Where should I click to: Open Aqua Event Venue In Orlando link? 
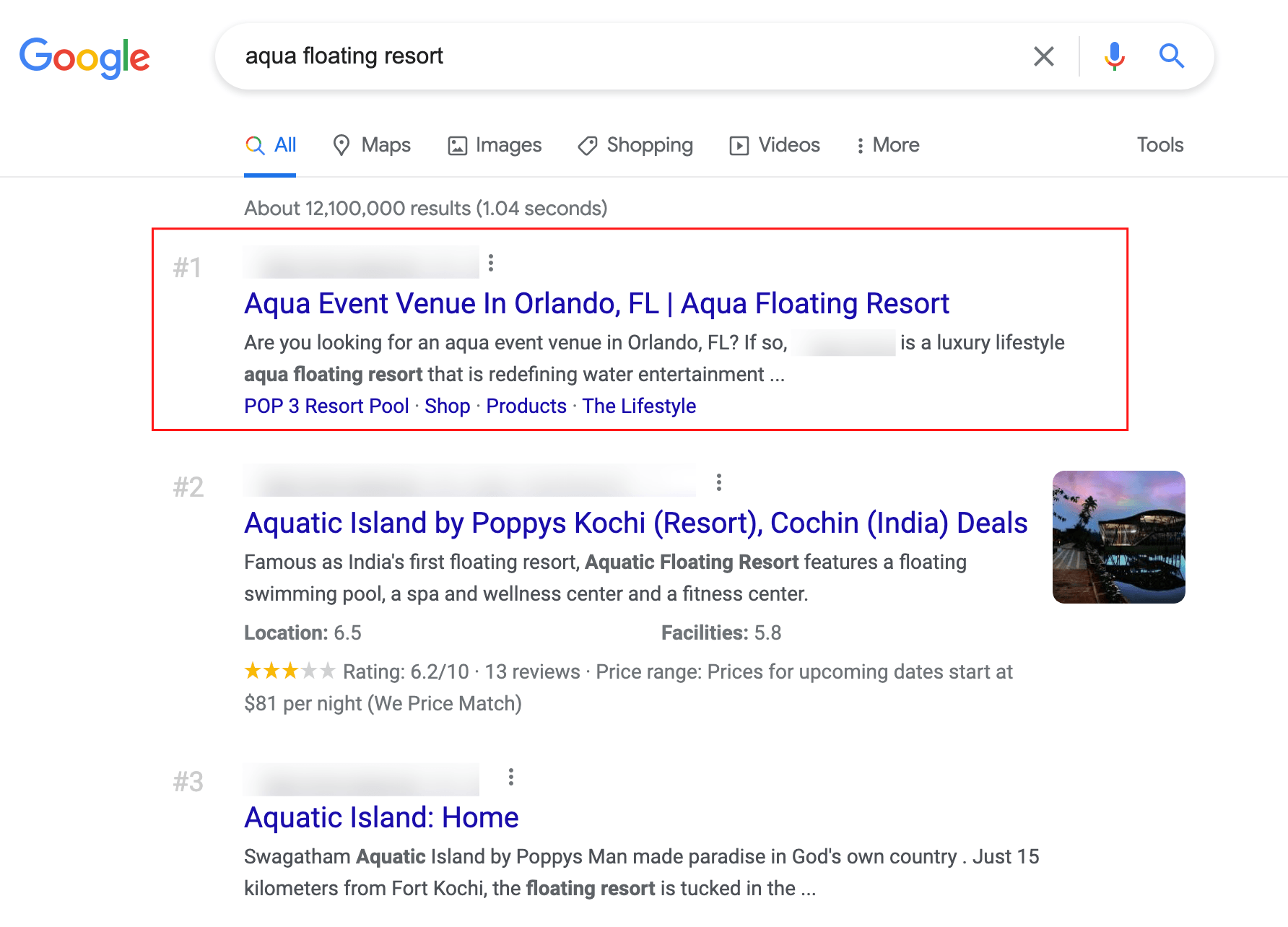pos(596,304)
